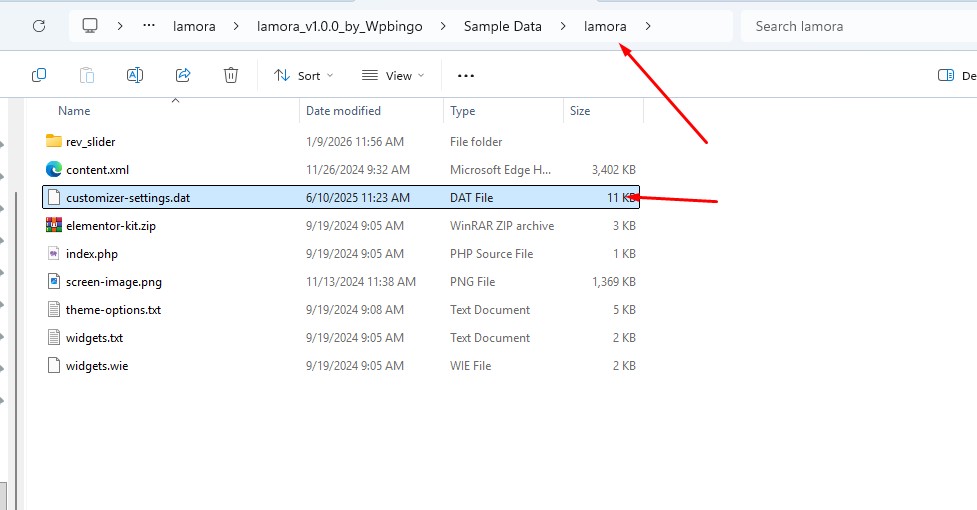
Task: Navigate to lamora_v1.0.0_by_Wpbingo breadcrumb
Action: [340, 26]
